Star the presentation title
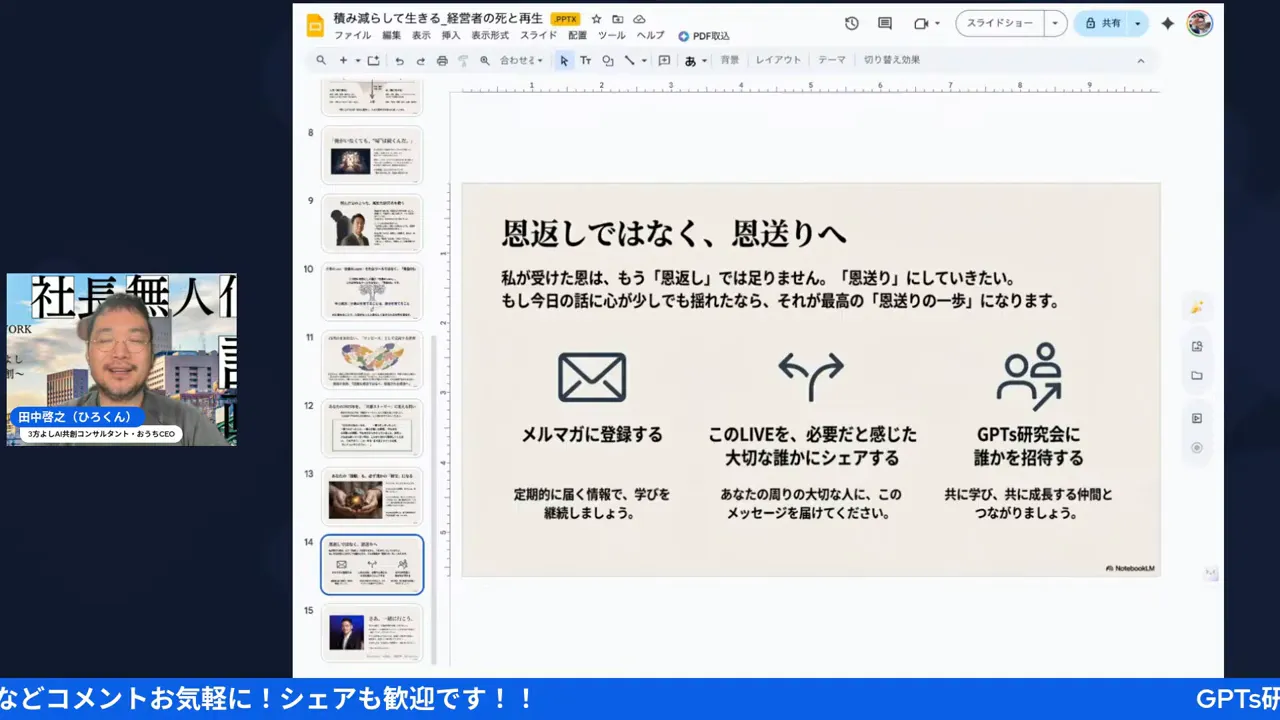The width and height of the screenshot is (1280, 720). tap(596, 19)
